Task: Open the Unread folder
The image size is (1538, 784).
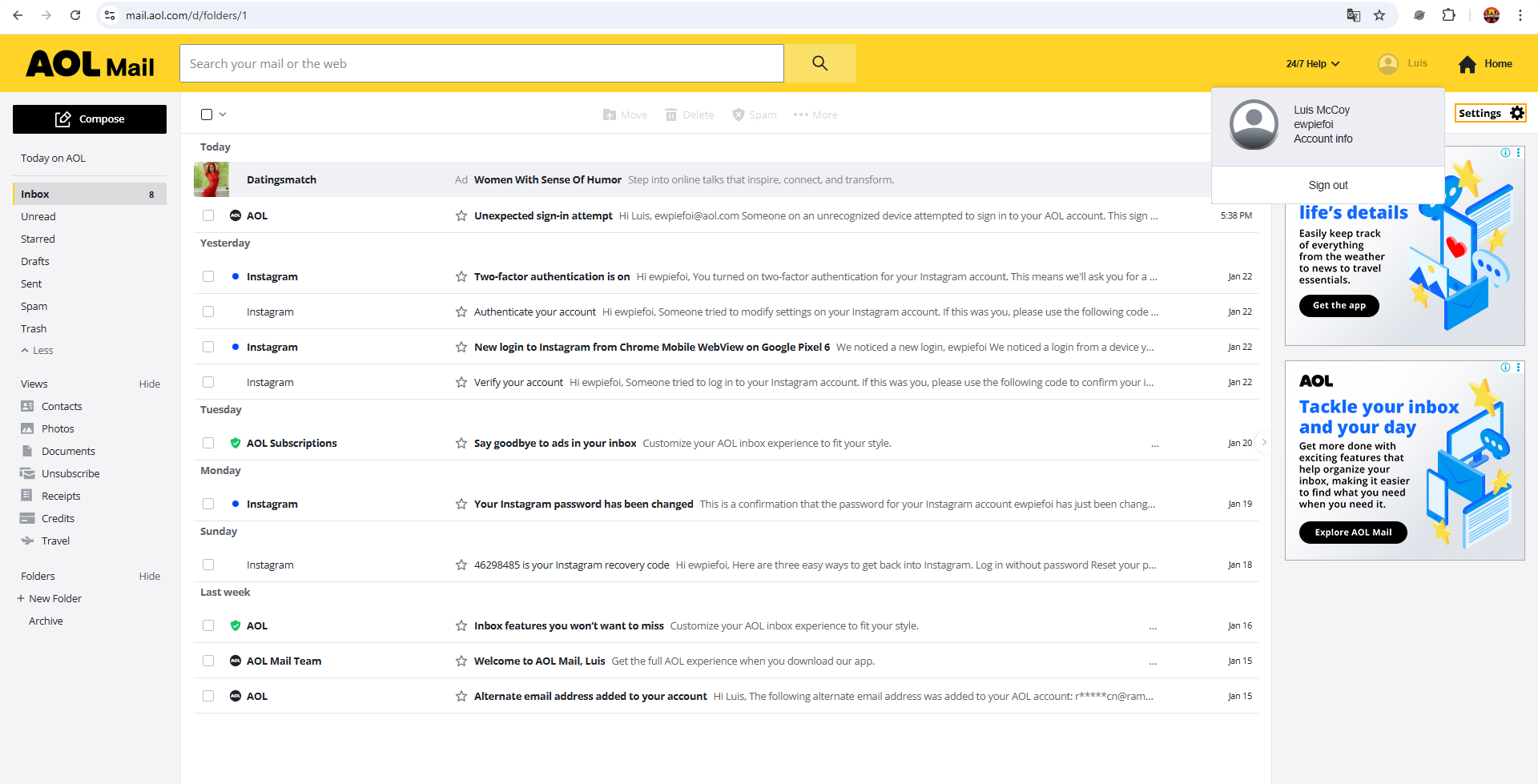Action: pyautogui.click(x=38, y=217)
